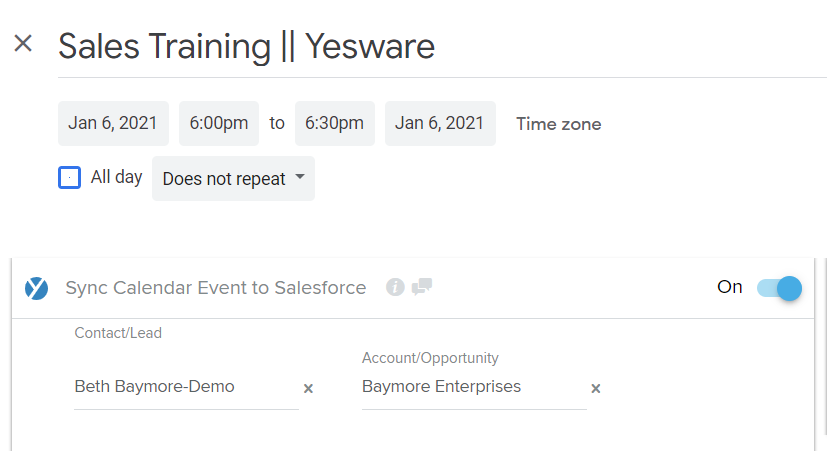This screenshot has height=451, width=827.
Task: Click the Account/Opportunity field Baymore Enterprises
Action: coord(474,387)
